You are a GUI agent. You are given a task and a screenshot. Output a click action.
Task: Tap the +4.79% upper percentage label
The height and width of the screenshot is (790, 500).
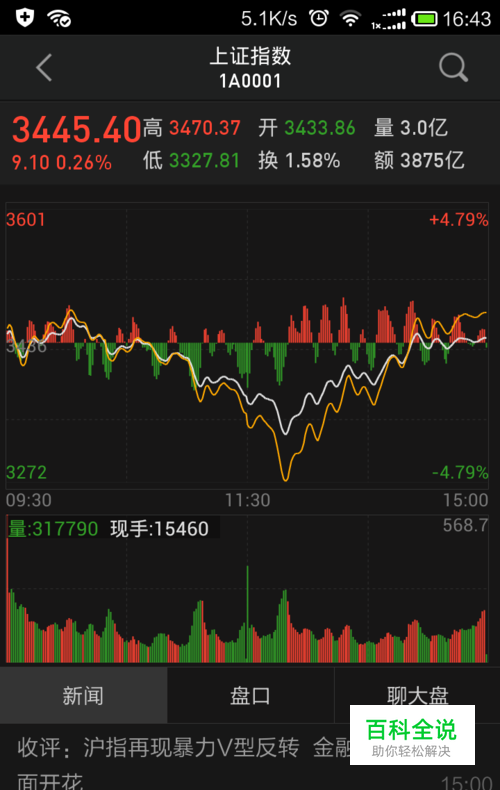pyautogui.click(x=459, y=220)
